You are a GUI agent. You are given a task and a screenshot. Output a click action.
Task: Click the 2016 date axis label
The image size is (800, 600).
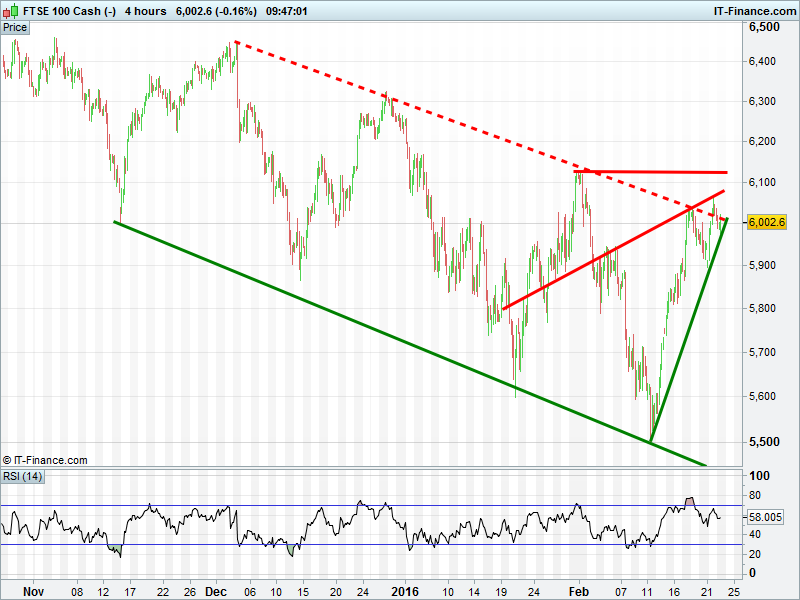[405, 592]
